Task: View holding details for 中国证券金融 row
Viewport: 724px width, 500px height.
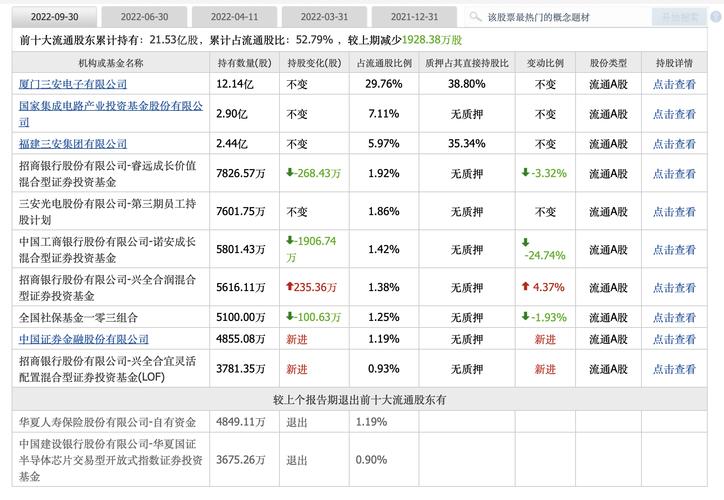Action: coord(674,339)
